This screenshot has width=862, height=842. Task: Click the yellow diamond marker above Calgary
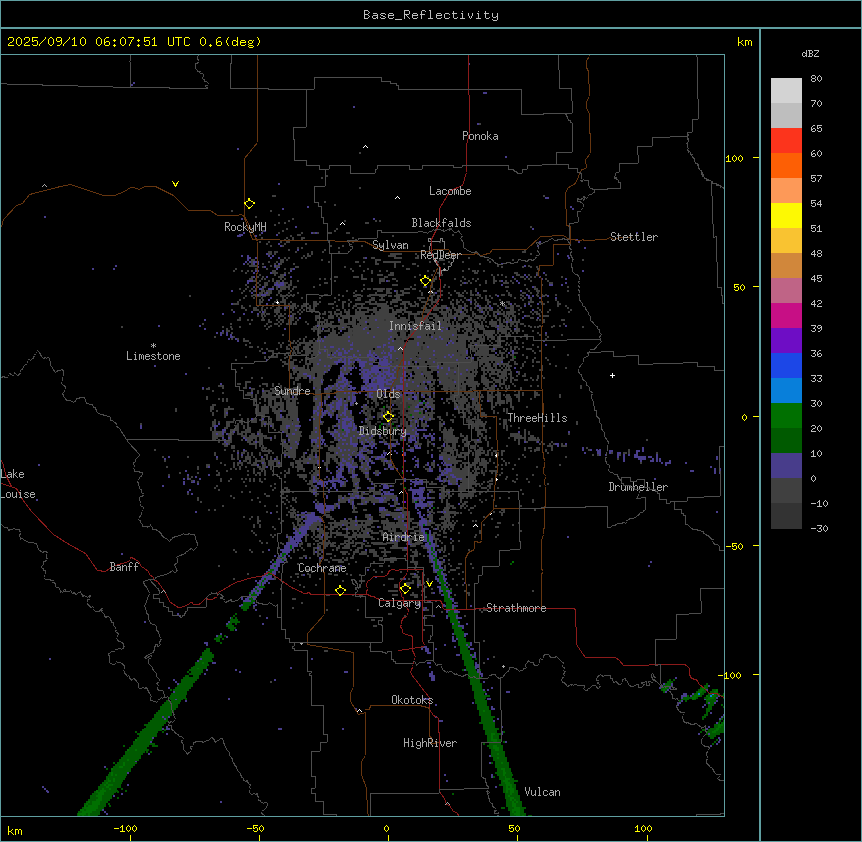[405, 589]
